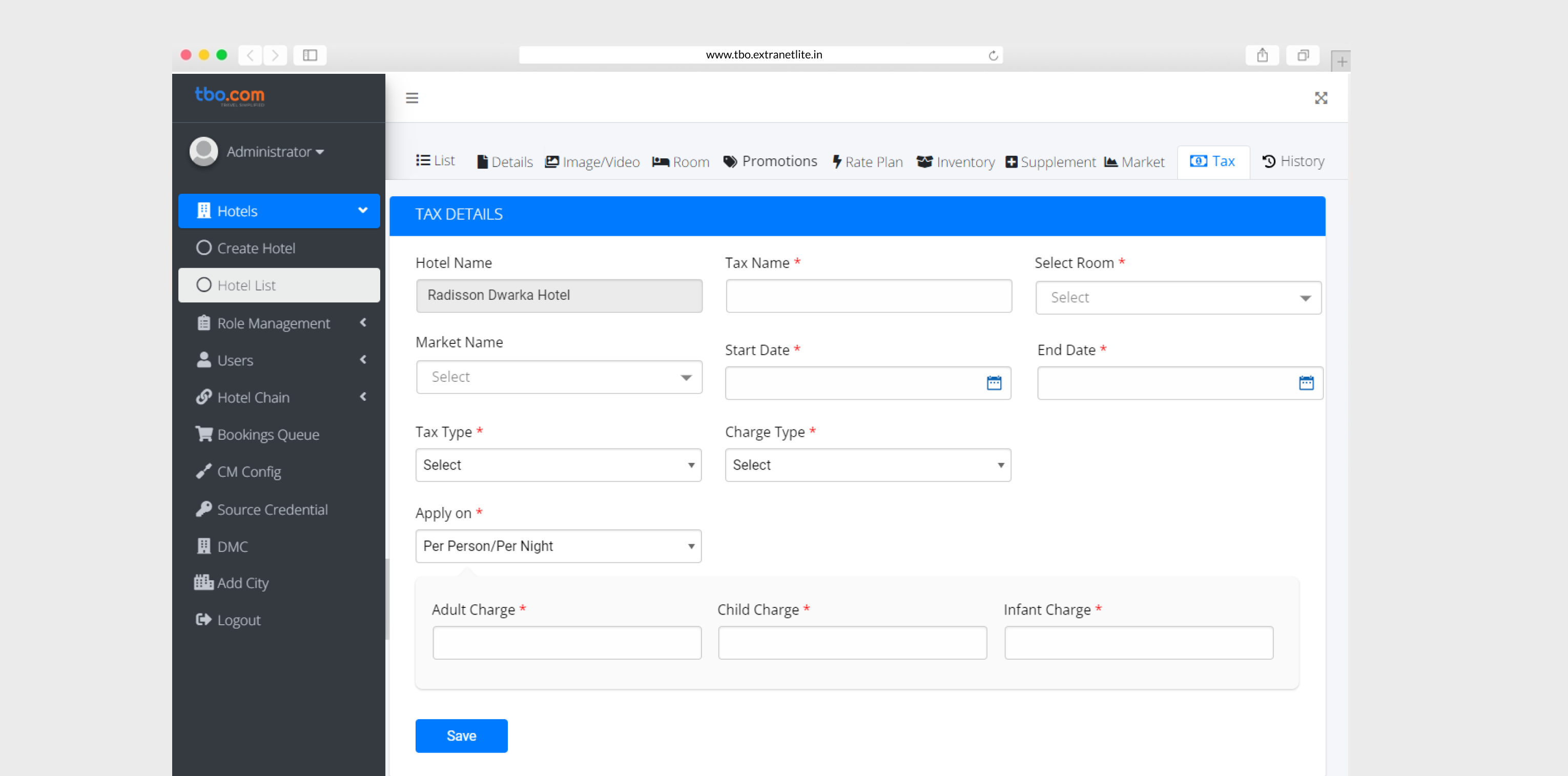Switch to the Room tab

tap(681, 162)
